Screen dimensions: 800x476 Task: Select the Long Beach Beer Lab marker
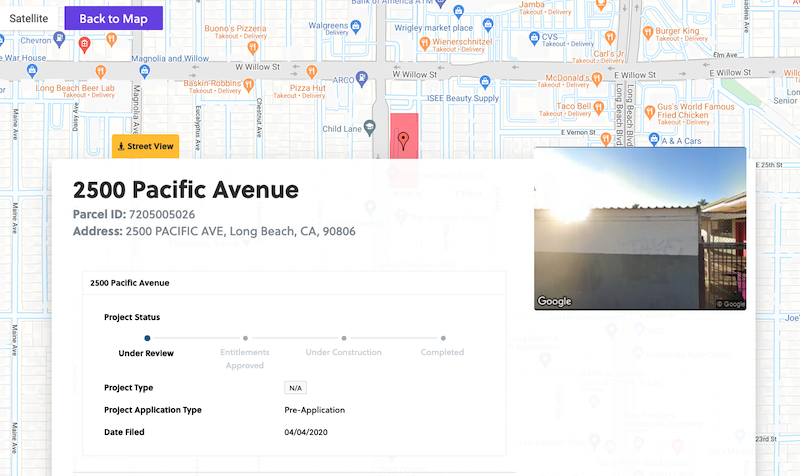pos(101,71)
